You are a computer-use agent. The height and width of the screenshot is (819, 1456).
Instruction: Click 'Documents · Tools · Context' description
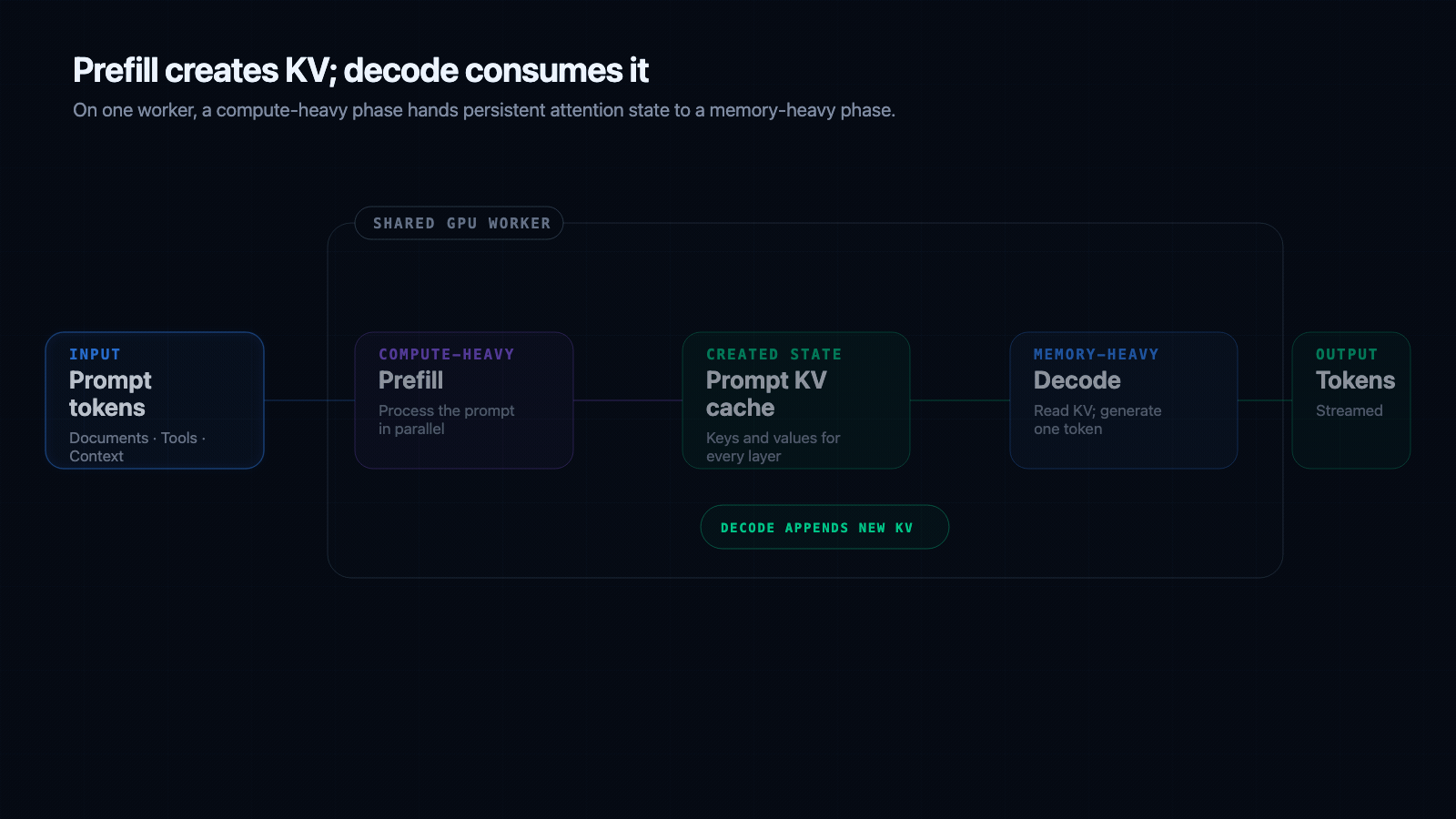(x=137, y=447)
